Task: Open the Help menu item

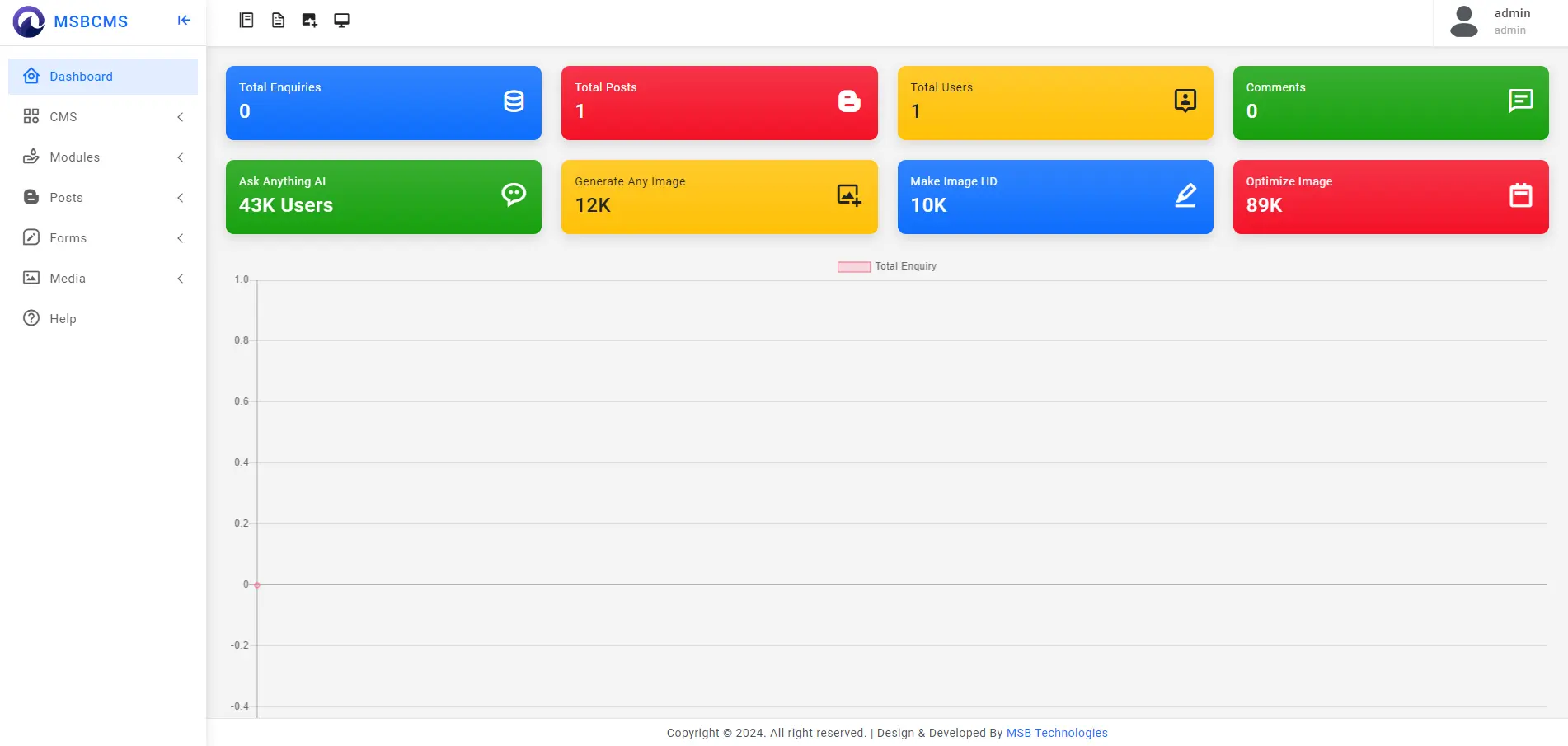Action: click(x=63, y=319)
